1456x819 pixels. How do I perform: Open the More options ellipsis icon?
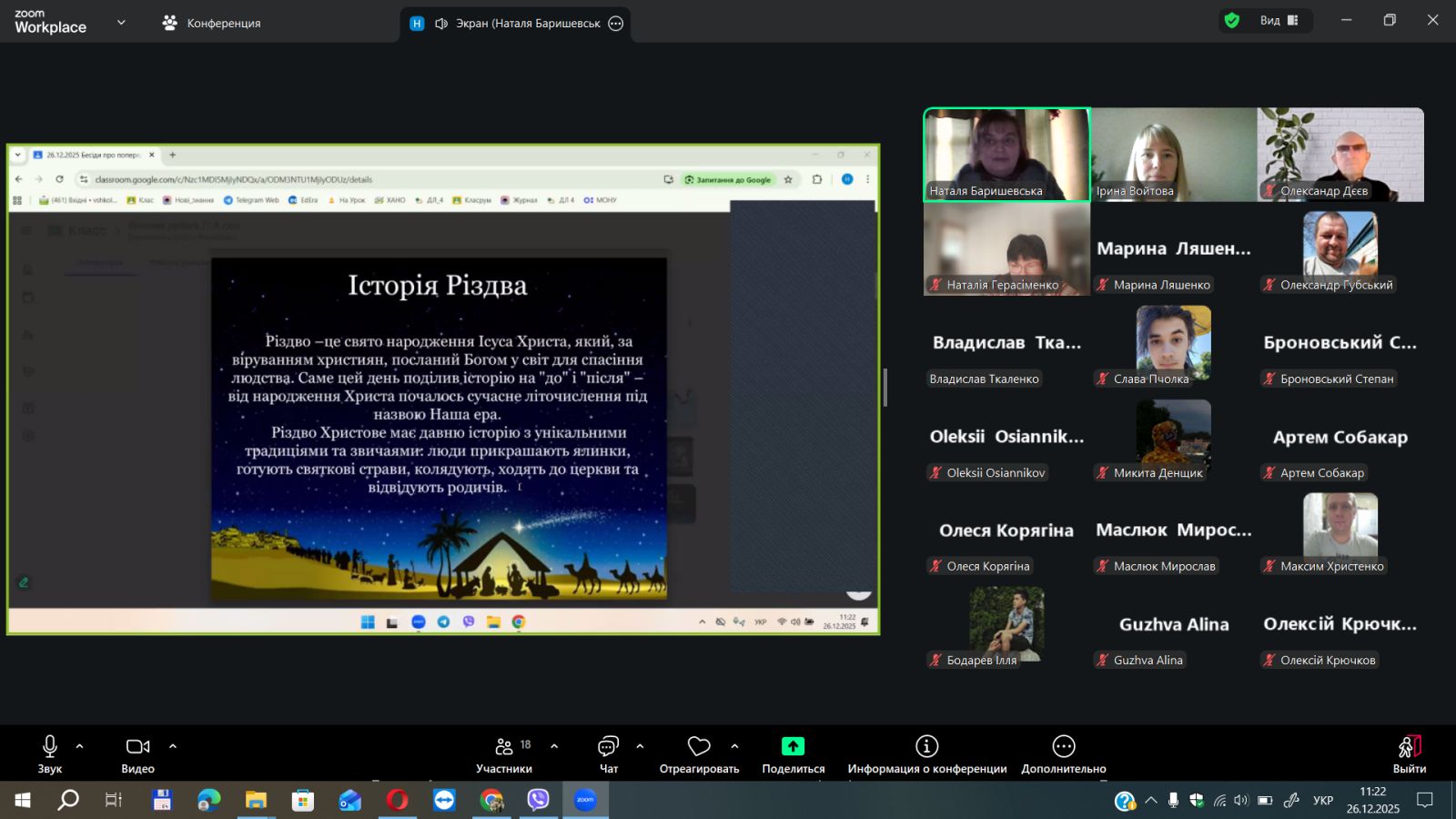(x=1063, y=747)
